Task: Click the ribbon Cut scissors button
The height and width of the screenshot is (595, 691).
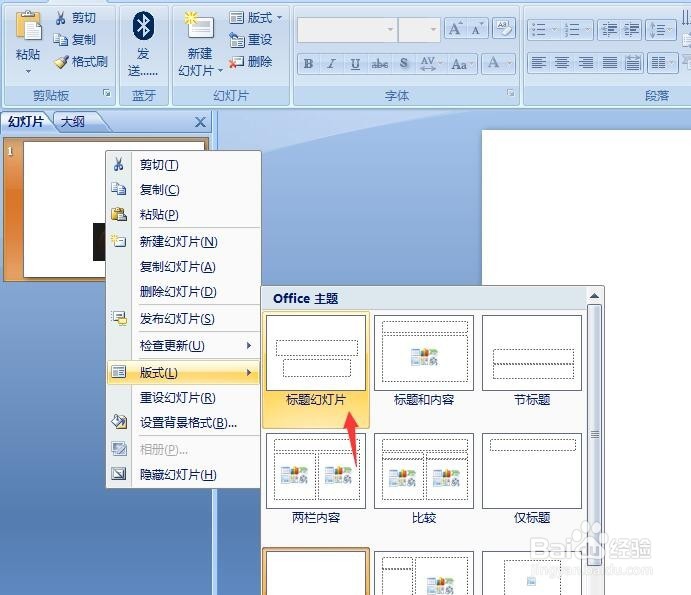Action: [75, 18]
